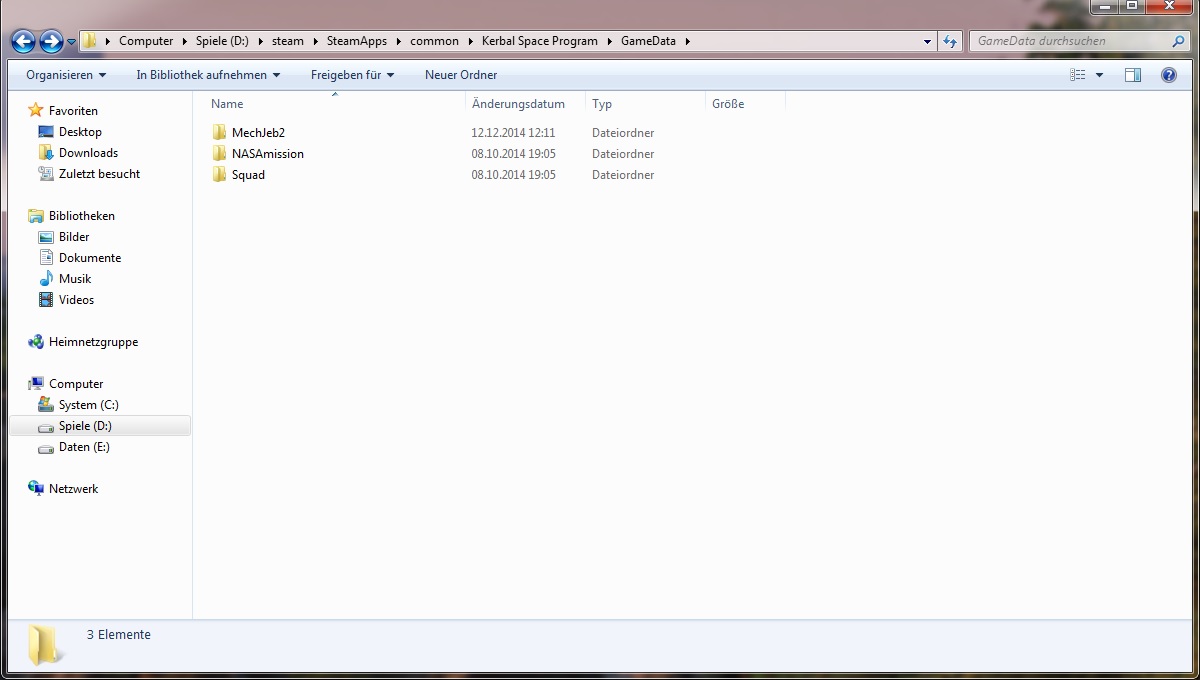
Task: Open the MechJeb2 folder icon
Action: coord(220,133)
